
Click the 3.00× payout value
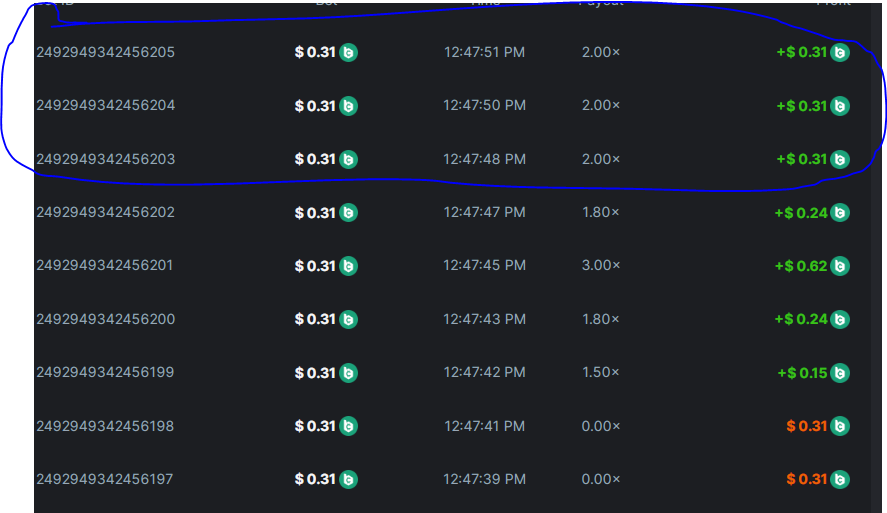(x=601, y=266)
